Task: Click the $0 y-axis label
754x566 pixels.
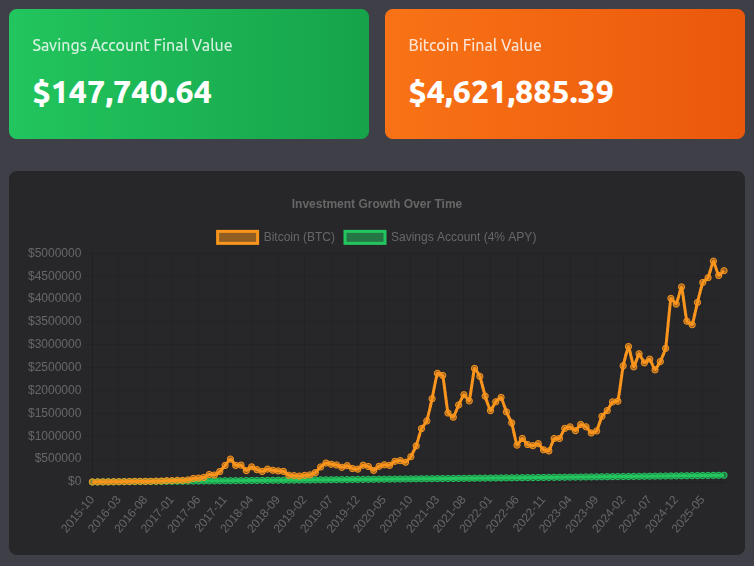Action: [74, 481]
